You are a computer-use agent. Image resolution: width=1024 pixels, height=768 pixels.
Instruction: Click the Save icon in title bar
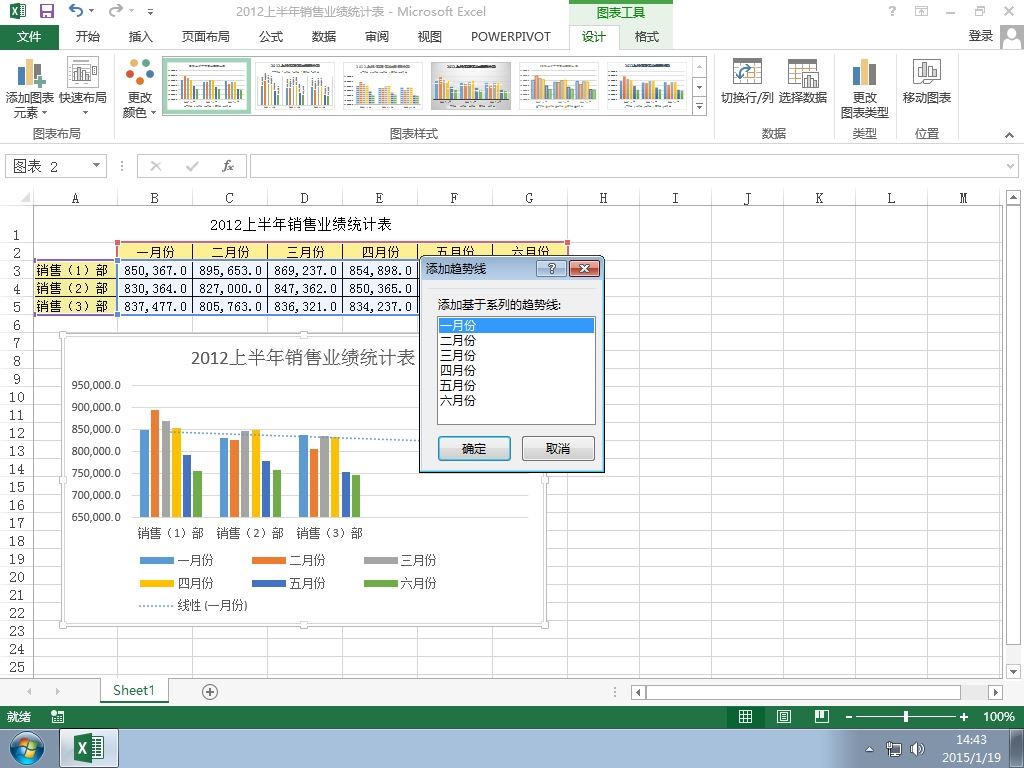[46, 11]
